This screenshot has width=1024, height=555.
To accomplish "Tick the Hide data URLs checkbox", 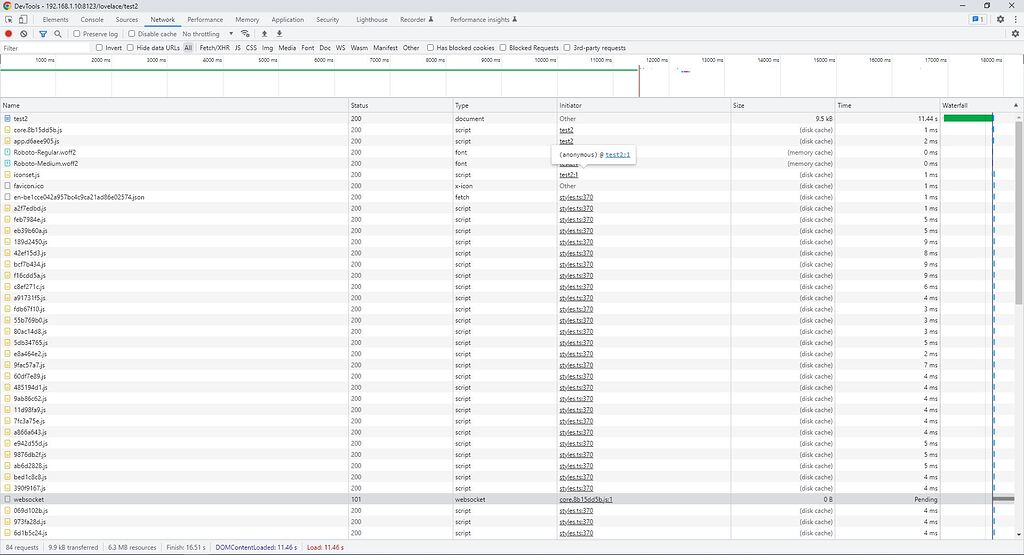I will (x=131, y=48).
